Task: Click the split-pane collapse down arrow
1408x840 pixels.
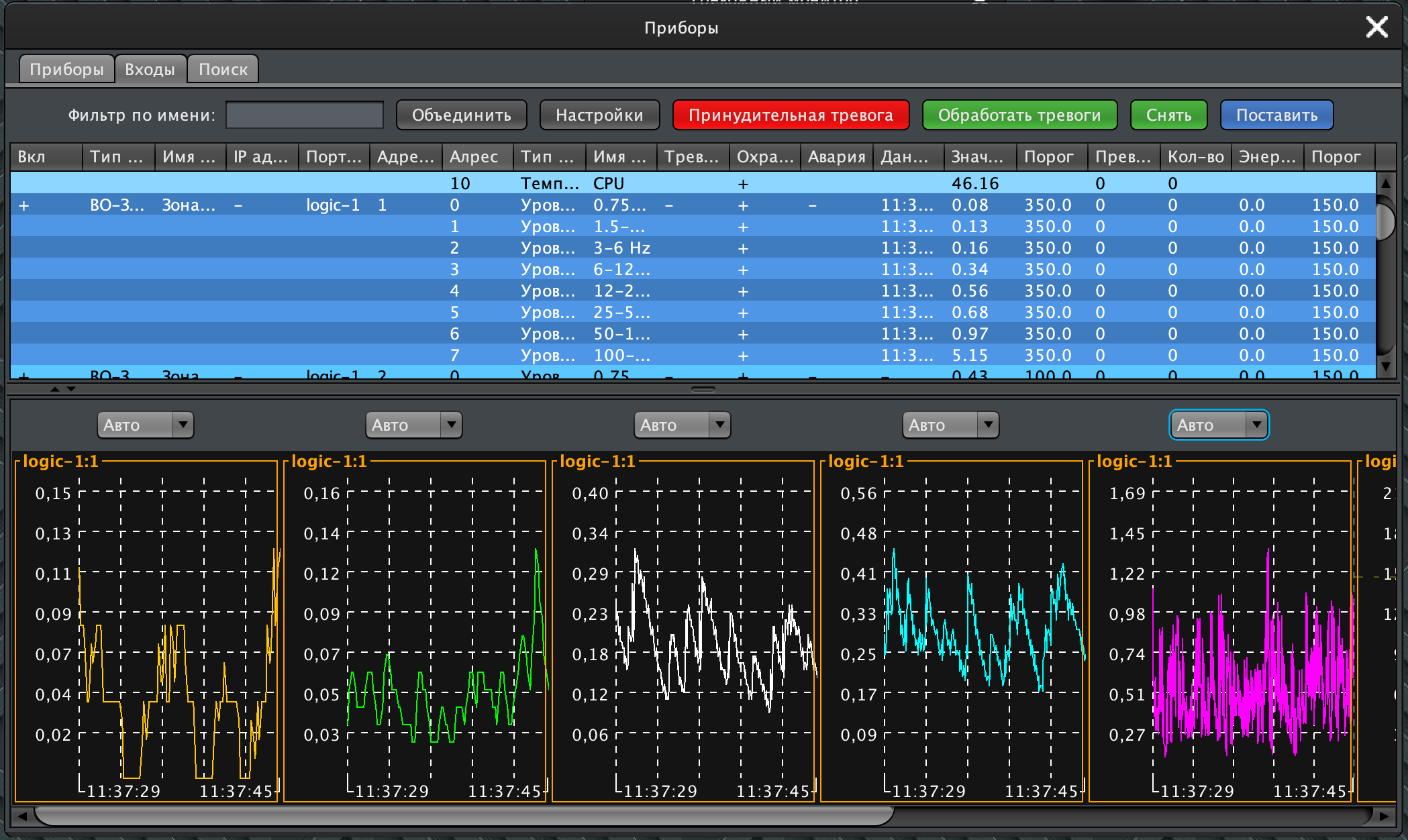Action: point(71,389)
